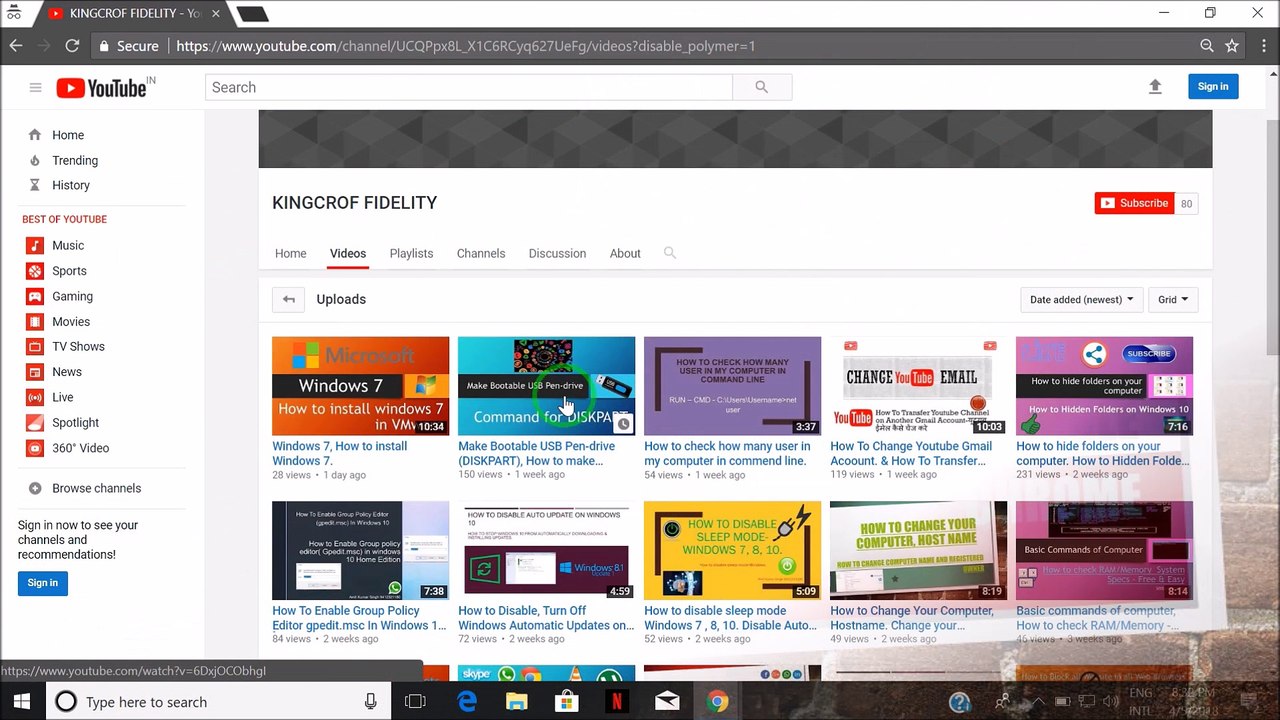Click the channel search magnifier icon
This screenshot has width=1280, height=720.
(670, 253)
